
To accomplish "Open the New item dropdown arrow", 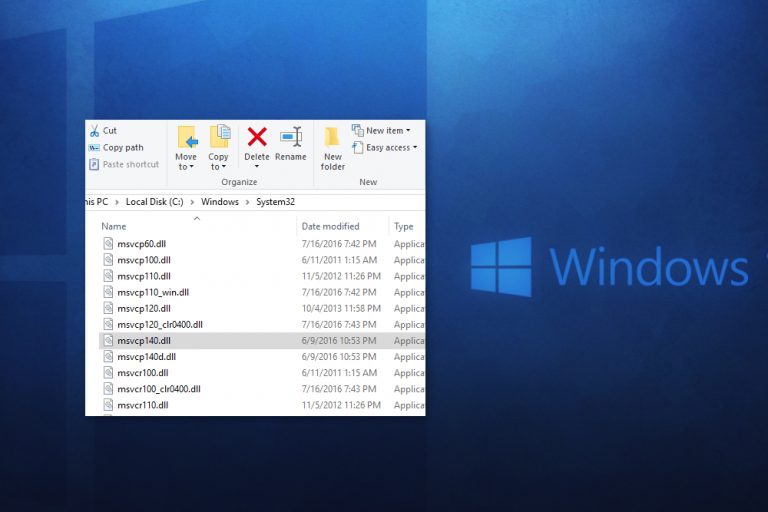I will (x=408, y=130).
